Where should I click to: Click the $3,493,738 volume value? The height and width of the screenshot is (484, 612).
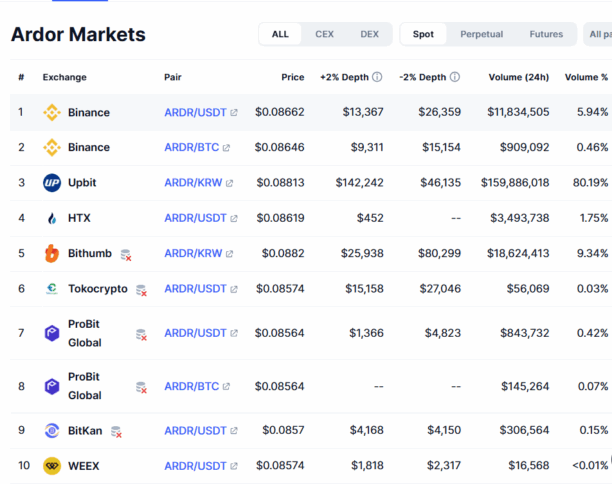(519, 218)
